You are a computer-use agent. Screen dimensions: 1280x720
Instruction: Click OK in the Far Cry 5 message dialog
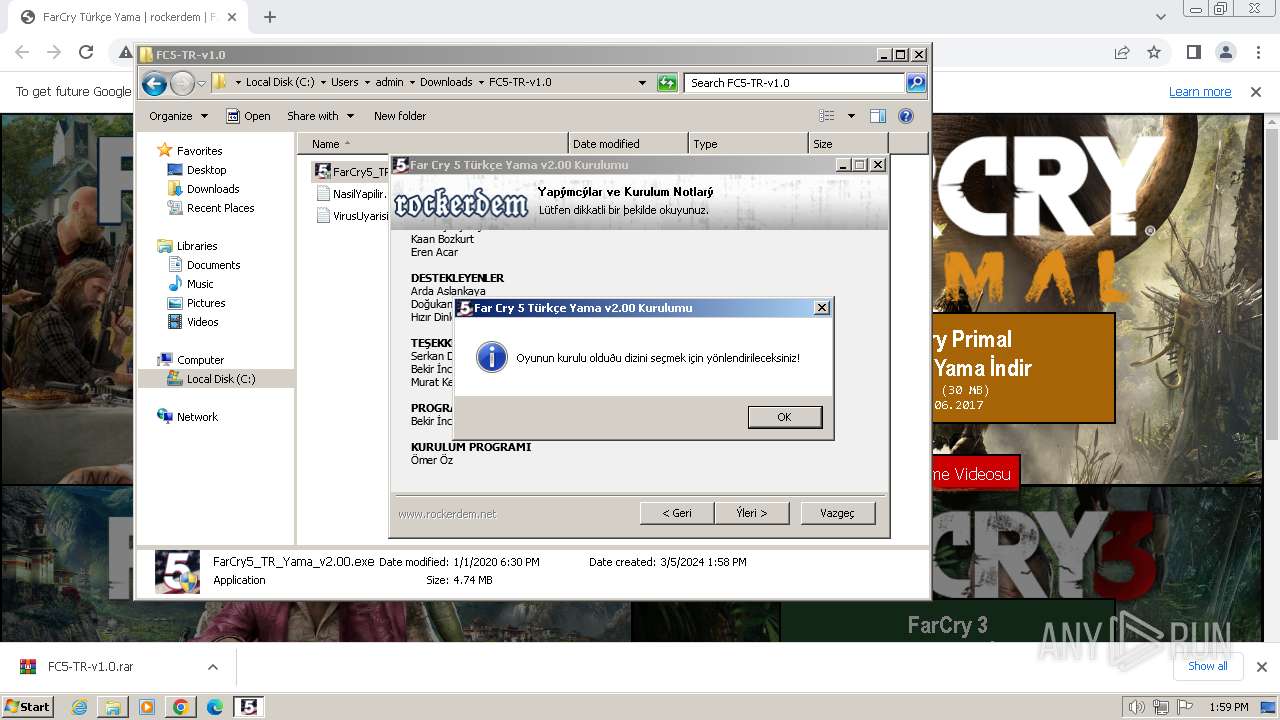pyautogui.click(x=785, y=417)
